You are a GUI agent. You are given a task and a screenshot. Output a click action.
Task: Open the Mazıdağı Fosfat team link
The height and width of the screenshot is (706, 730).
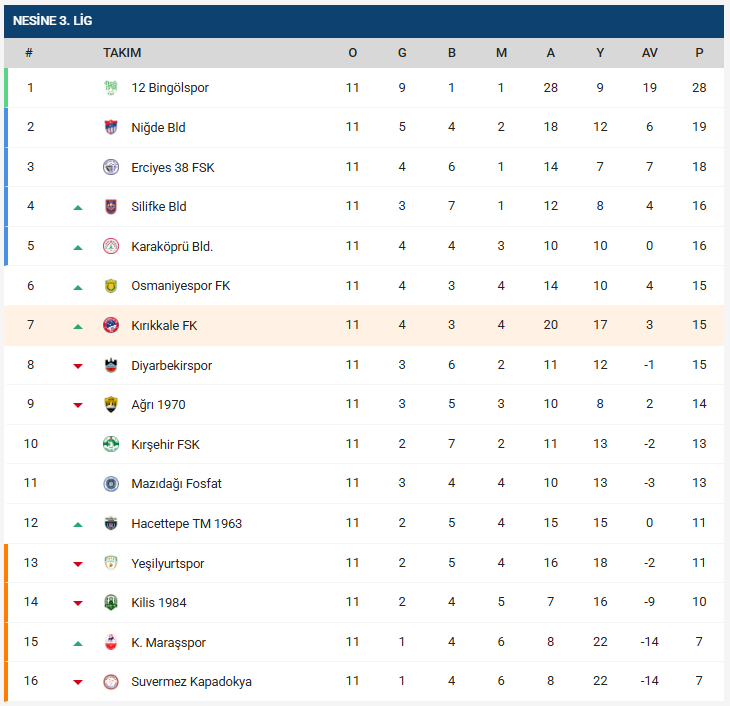(x=176, y=484)
